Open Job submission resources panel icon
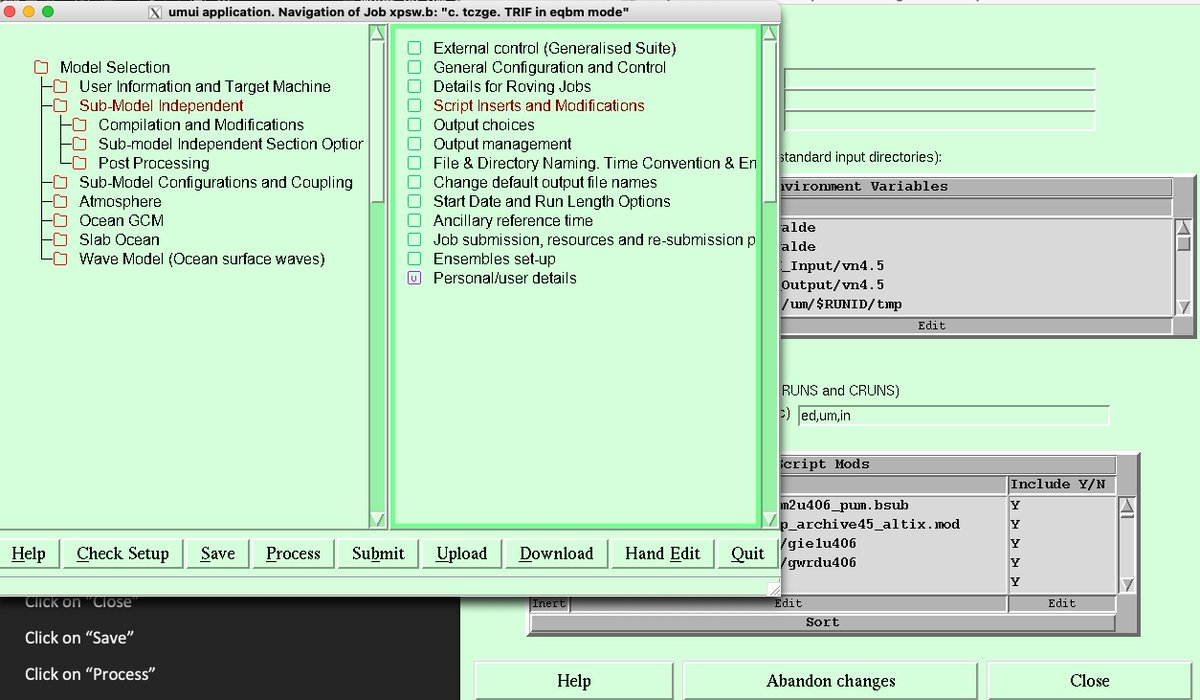1200x700 pixels. (x=414, y=240)
